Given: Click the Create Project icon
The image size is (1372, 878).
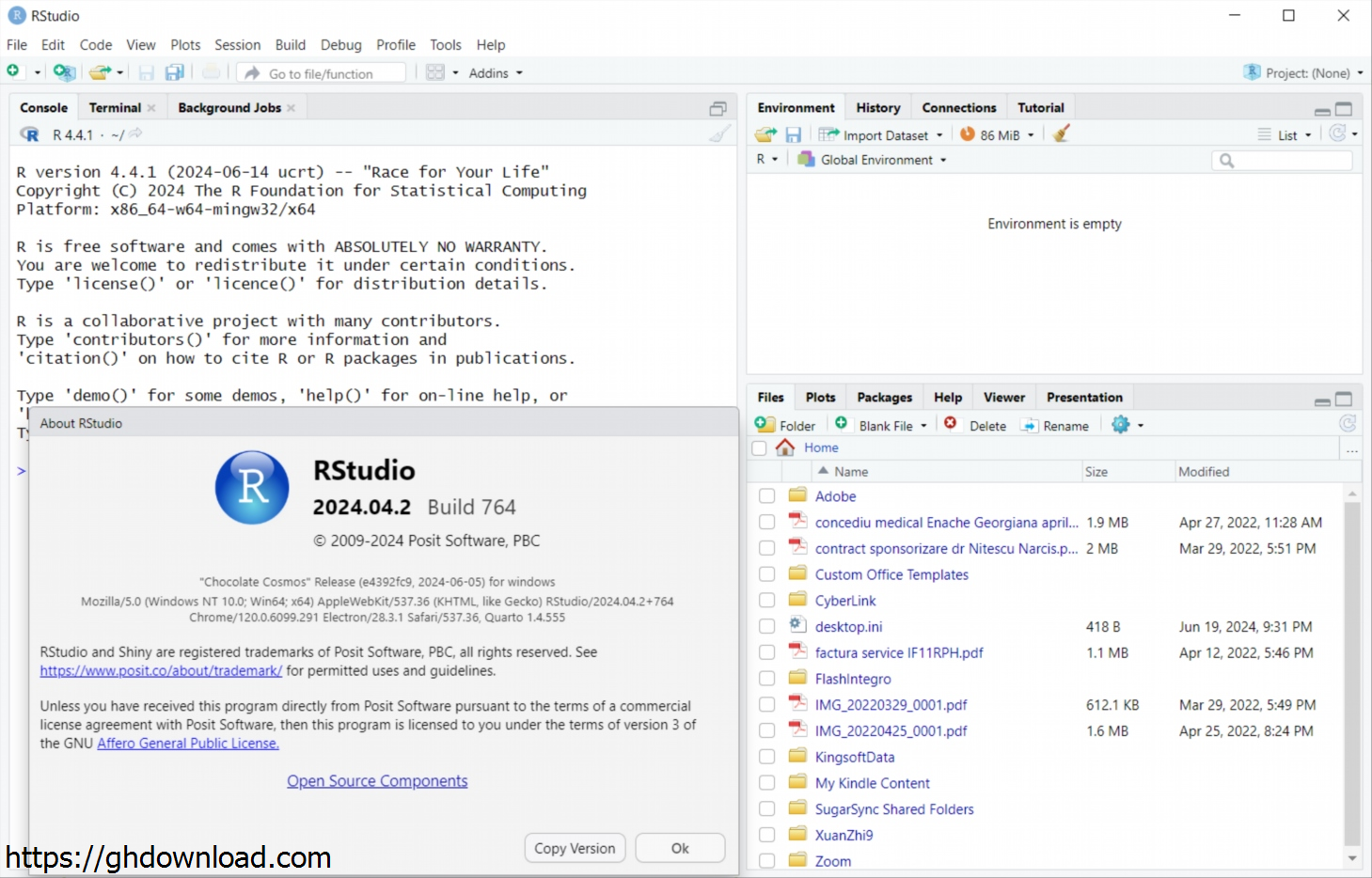Looking at the screenshot, I should (64, 72).
